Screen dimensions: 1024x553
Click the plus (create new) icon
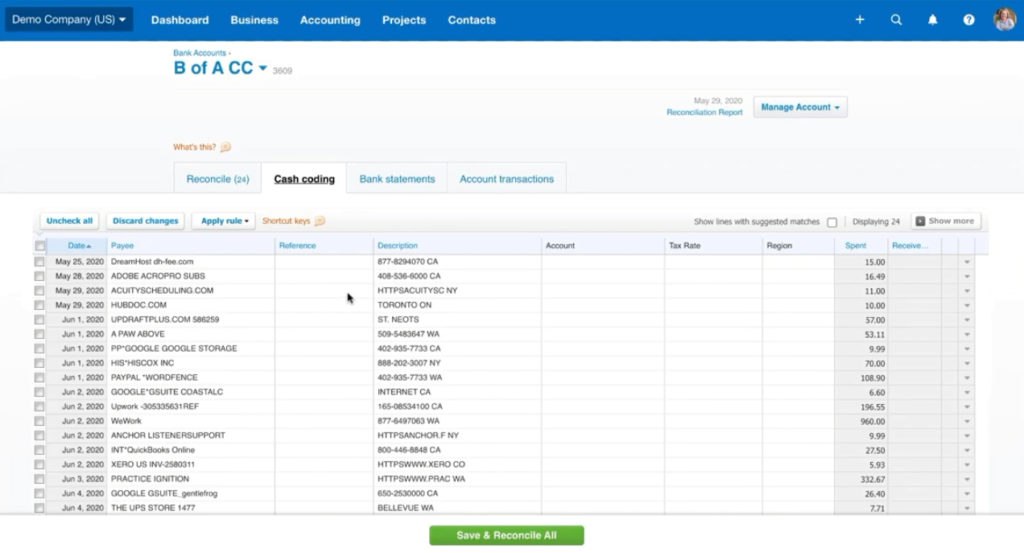859,20
